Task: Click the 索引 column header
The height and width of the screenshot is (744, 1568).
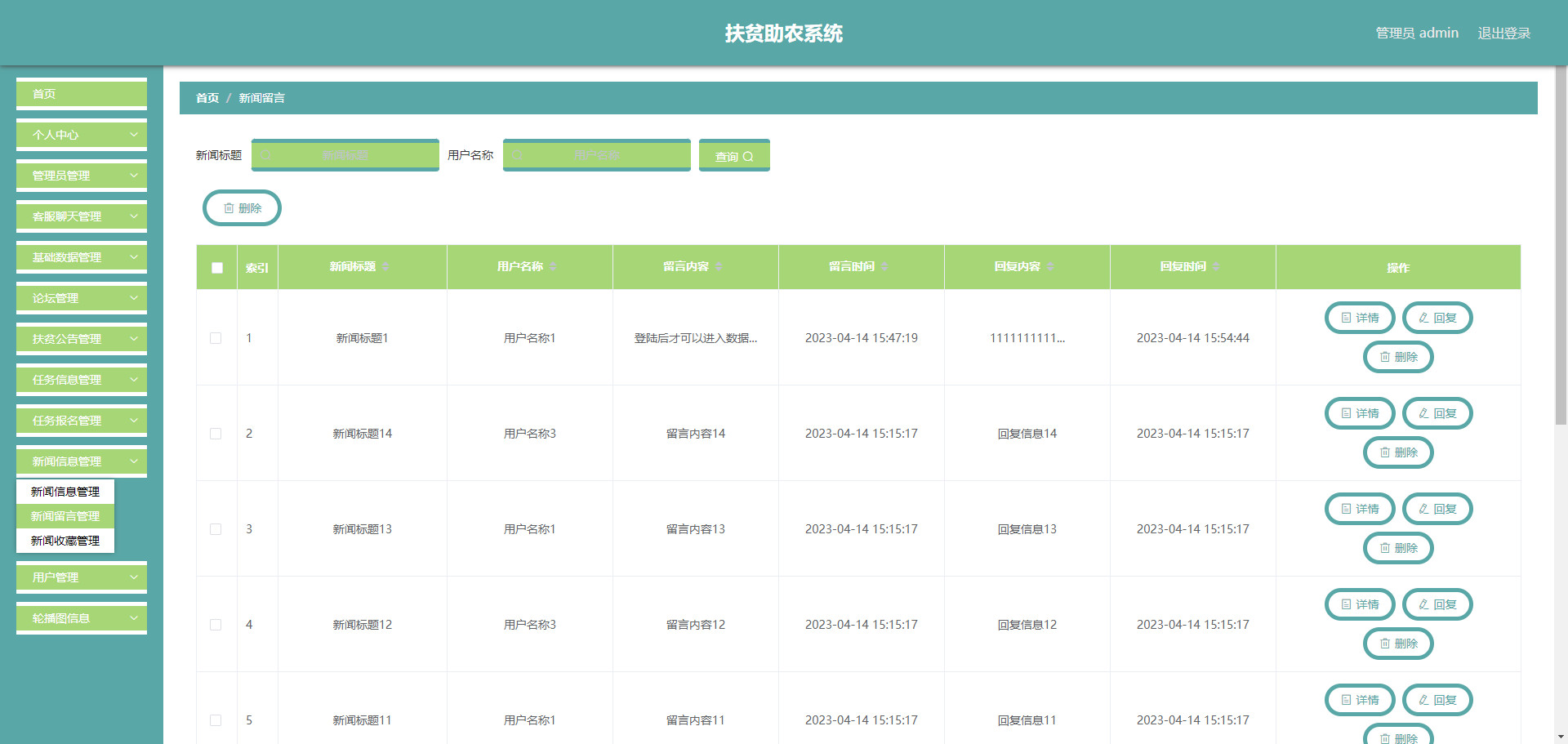Action: [257, 268]
